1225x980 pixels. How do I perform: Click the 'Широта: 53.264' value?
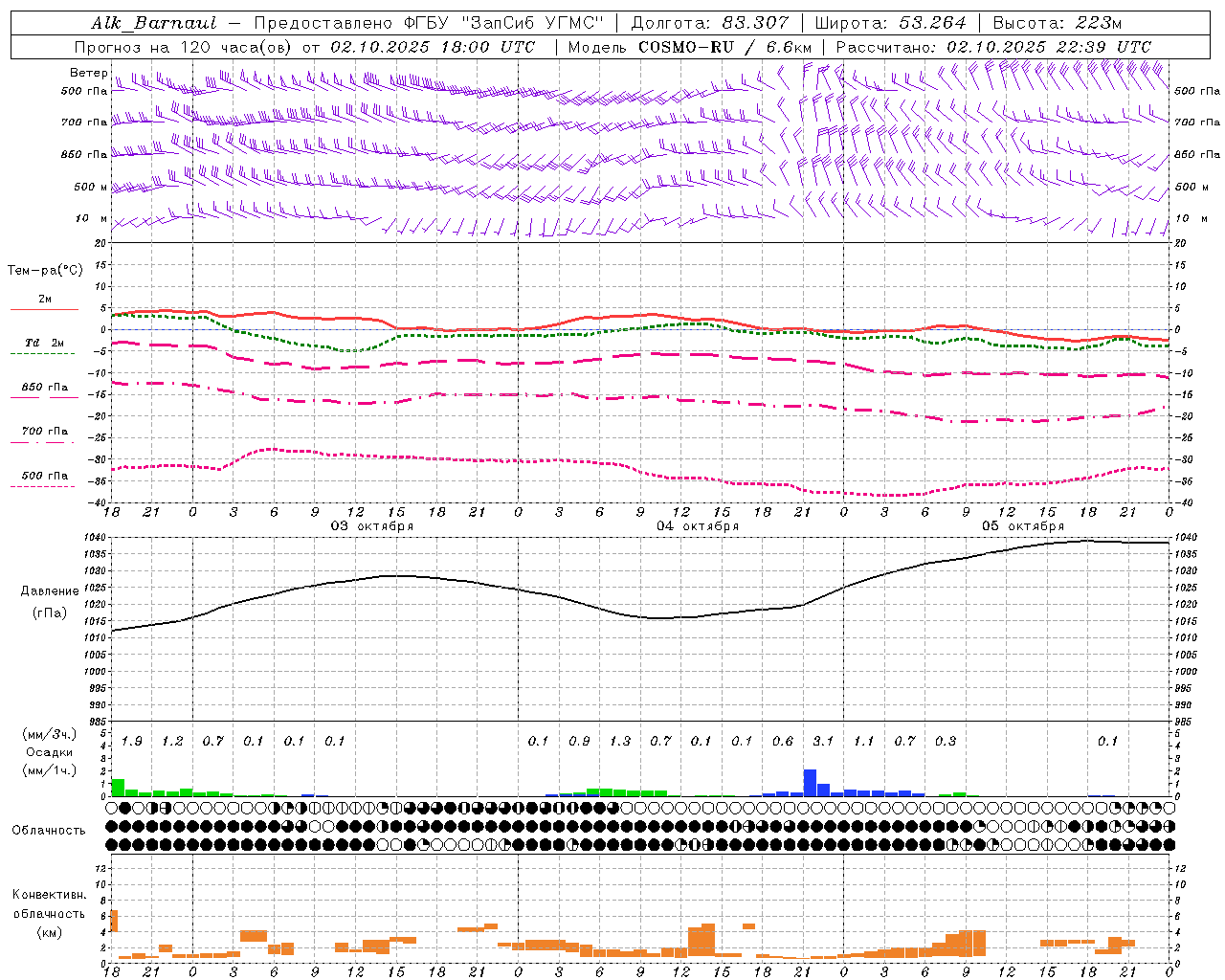click(890, 23)
